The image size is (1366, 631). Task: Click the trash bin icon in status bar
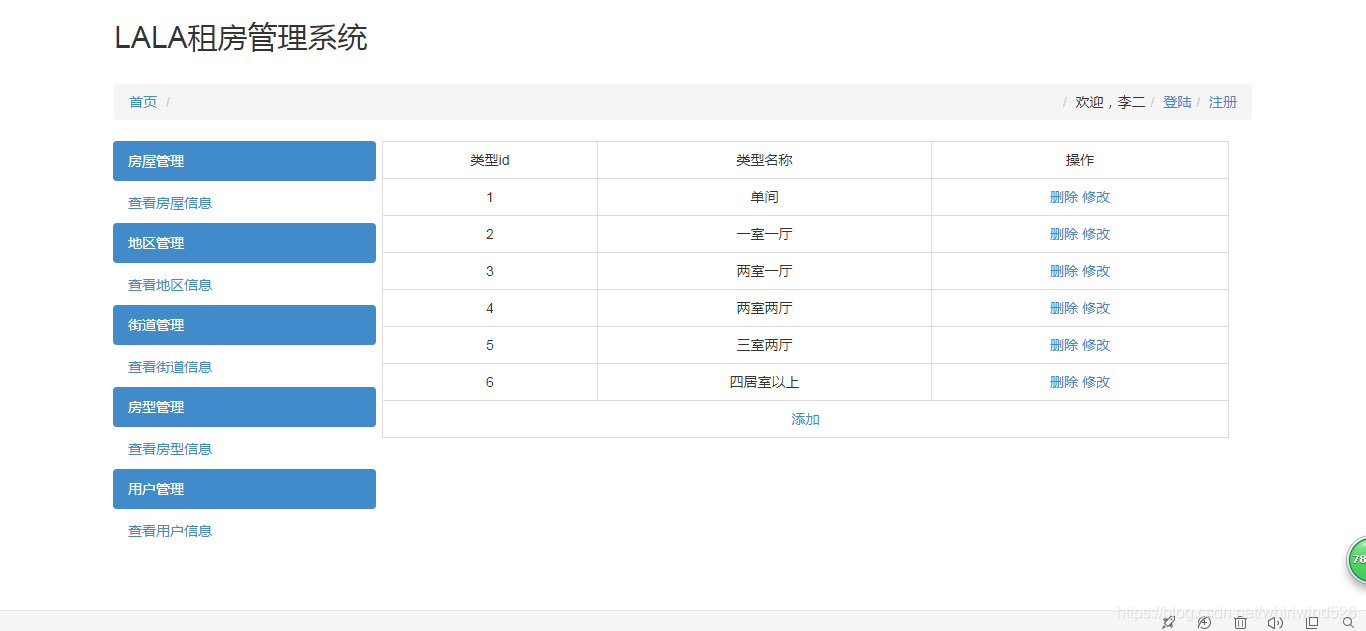(x=1240, y=622)
